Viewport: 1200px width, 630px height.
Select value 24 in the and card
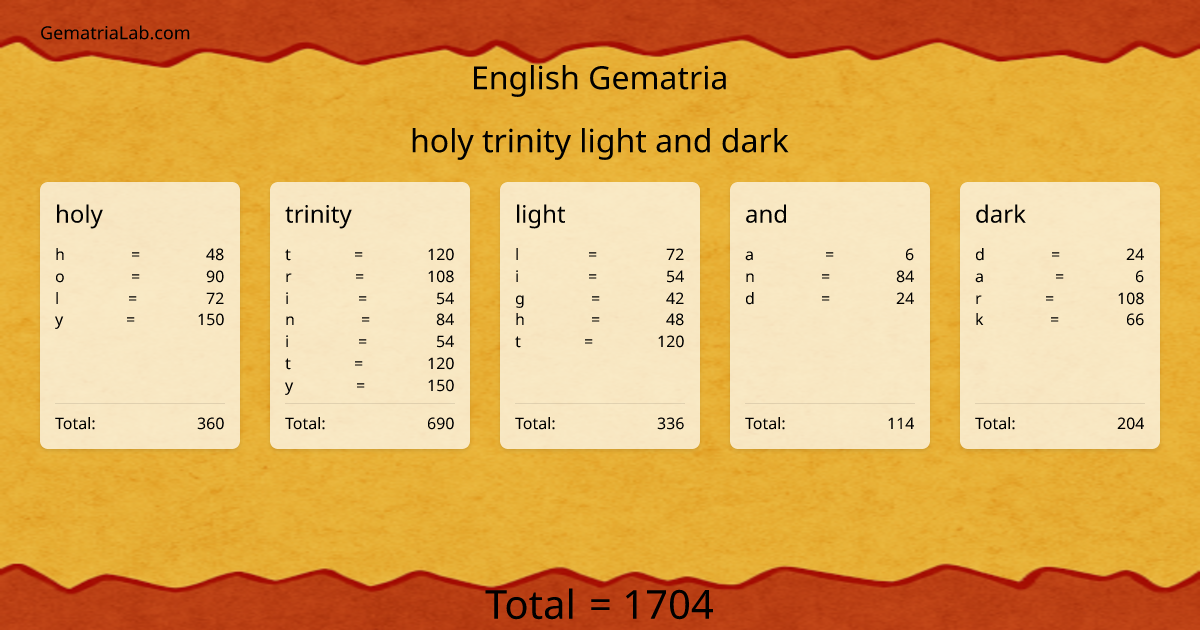click(x=905, y=298)
